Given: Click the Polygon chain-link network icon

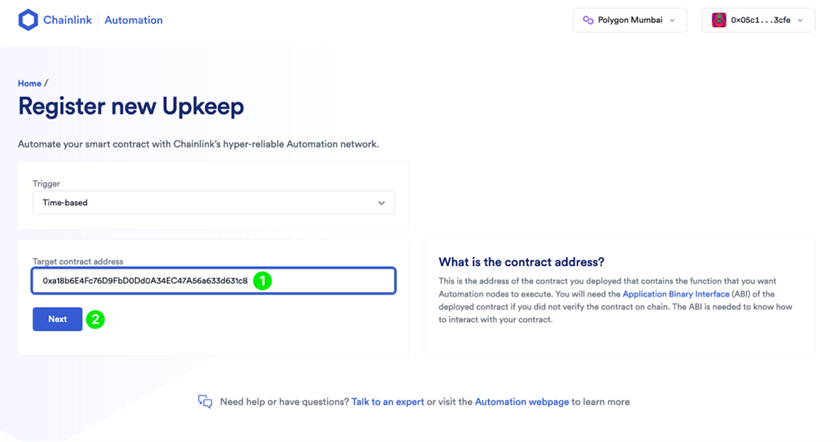Looking at the screenshot, I should click(x=588, y=20).
